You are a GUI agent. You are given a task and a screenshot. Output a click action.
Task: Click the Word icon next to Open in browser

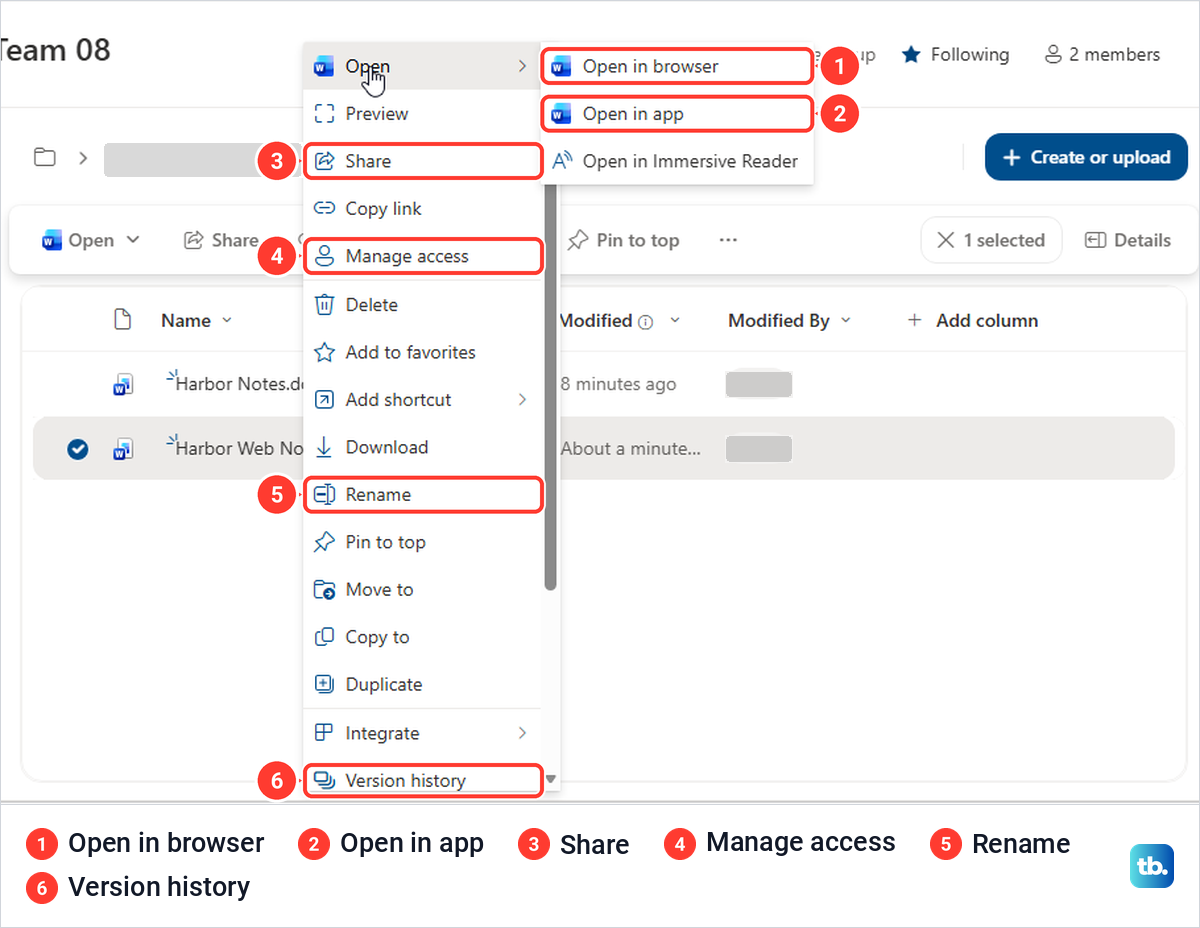click(x=562, y=67)
